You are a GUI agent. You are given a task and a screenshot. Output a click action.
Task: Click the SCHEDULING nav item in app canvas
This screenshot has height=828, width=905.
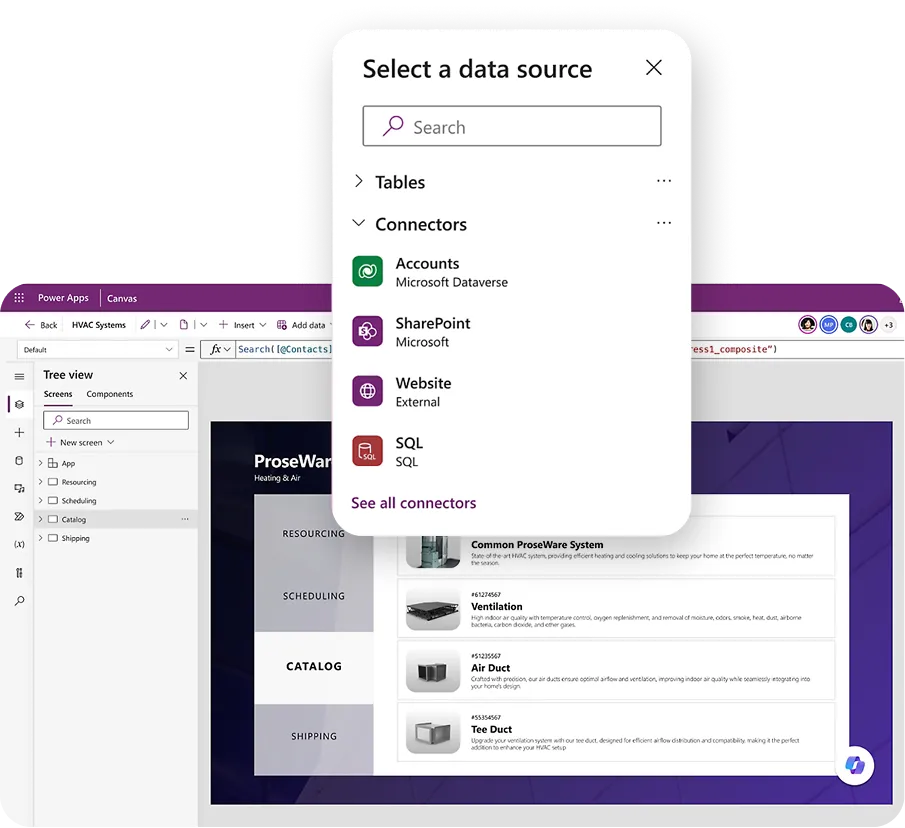(x=313, y=596)
